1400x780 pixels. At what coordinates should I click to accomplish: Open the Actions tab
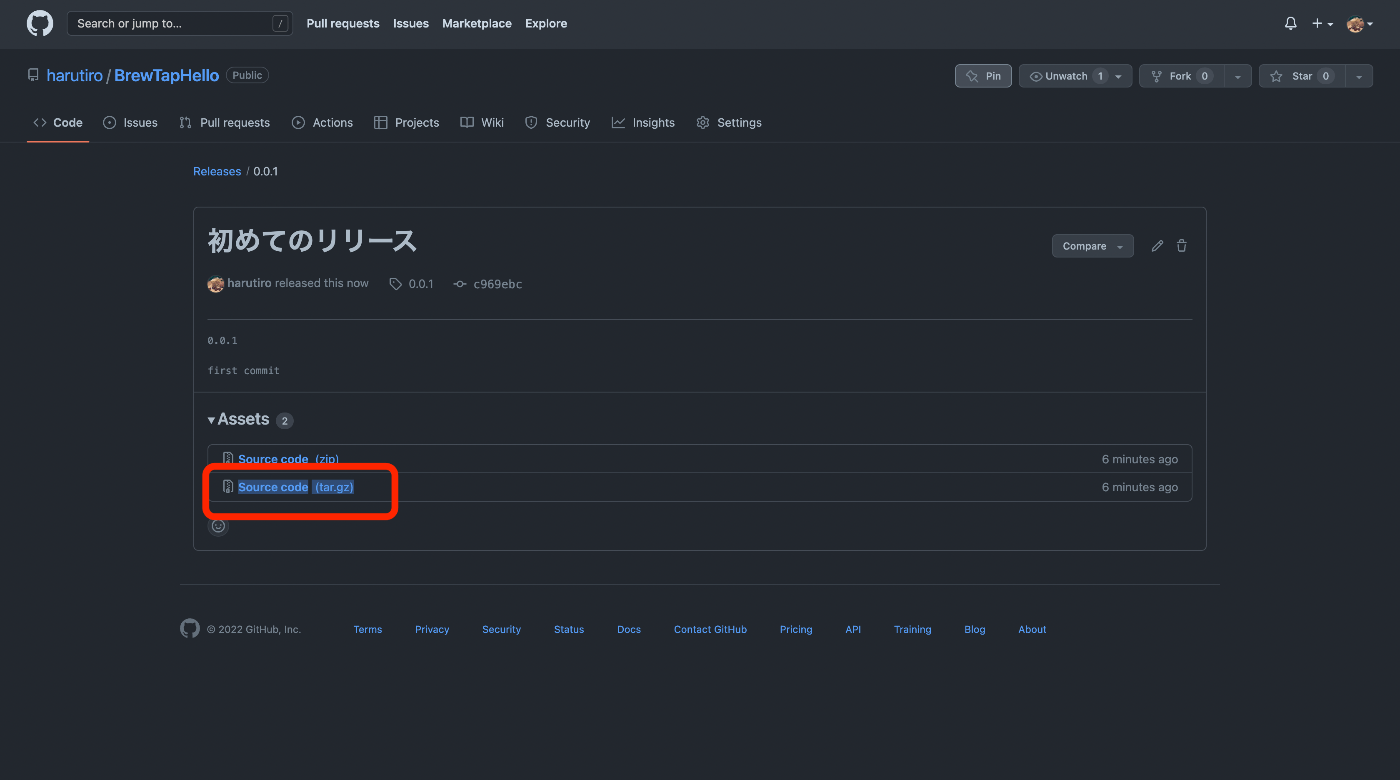click(x=322, y=123)
